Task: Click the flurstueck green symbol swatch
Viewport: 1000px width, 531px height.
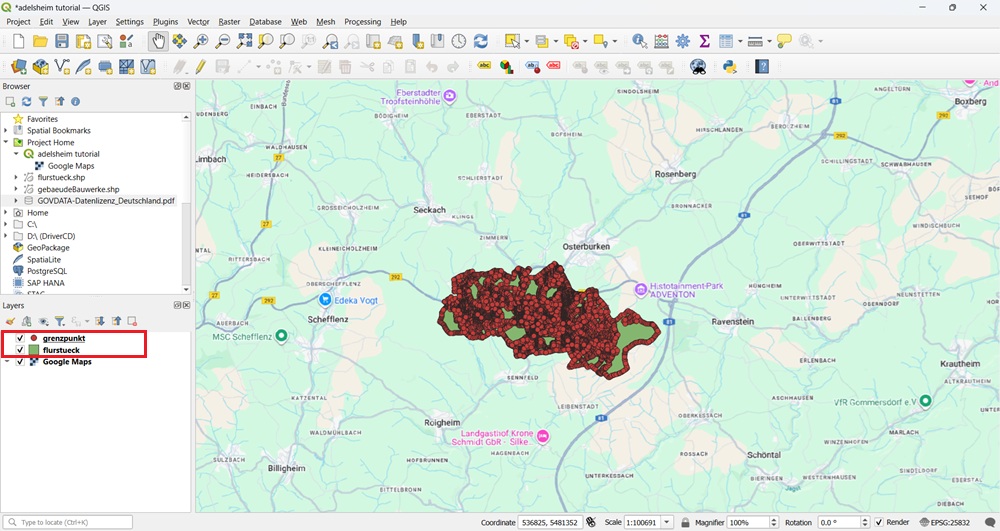Action: click(33, 350)
